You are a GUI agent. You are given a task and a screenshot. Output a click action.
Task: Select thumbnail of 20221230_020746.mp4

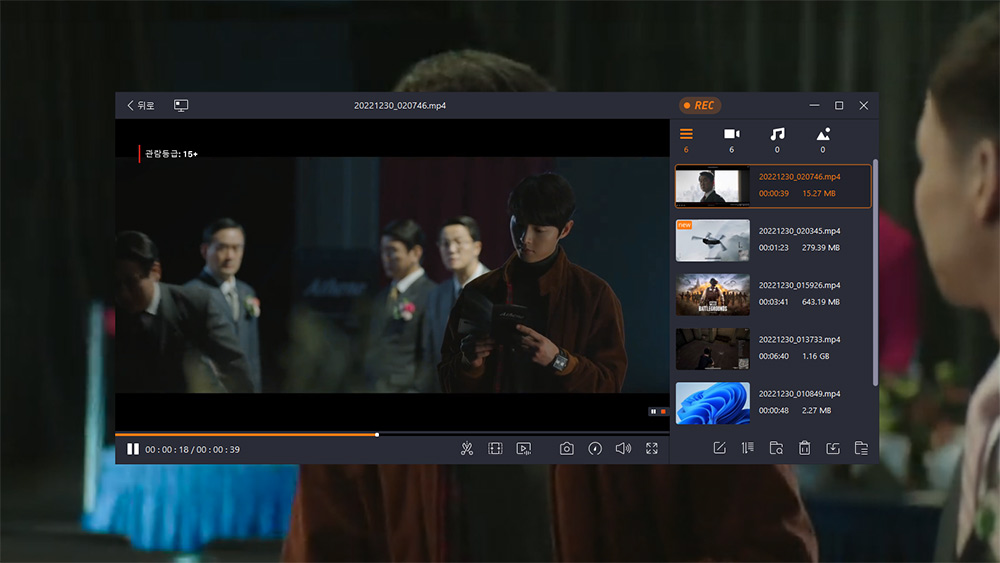tap(712, 186)
